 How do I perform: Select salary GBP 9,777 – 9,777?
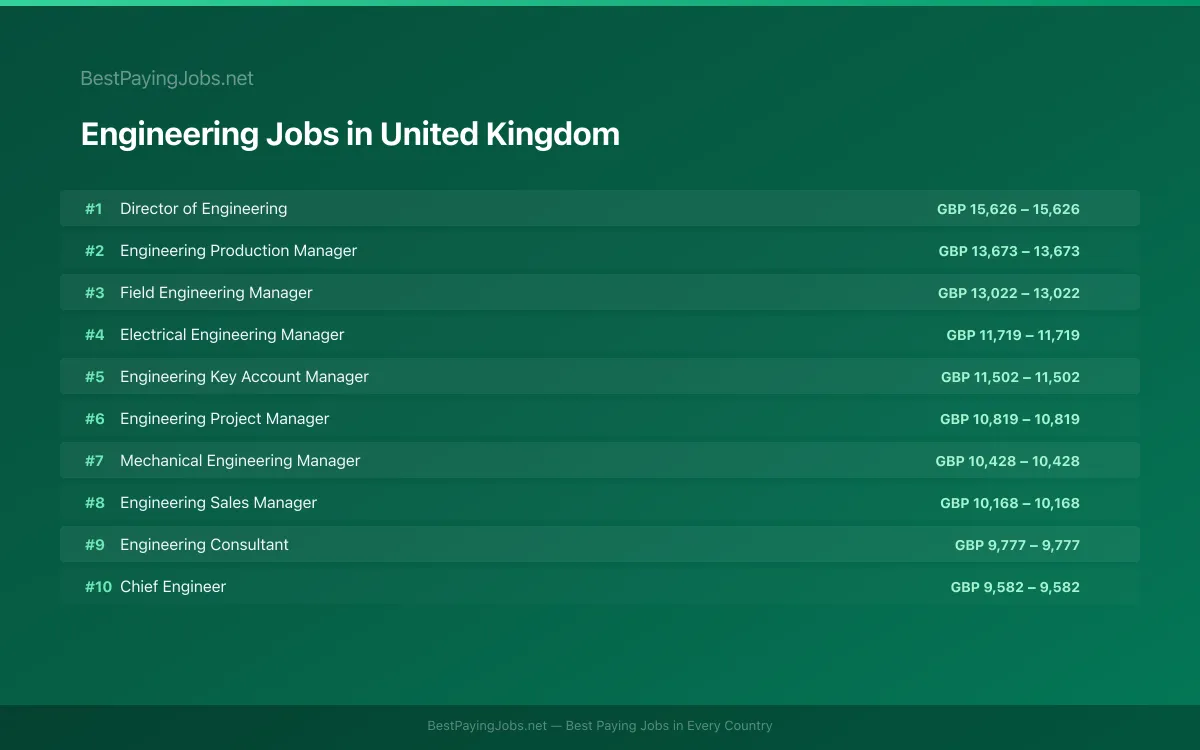click(x=1017, y=545)
